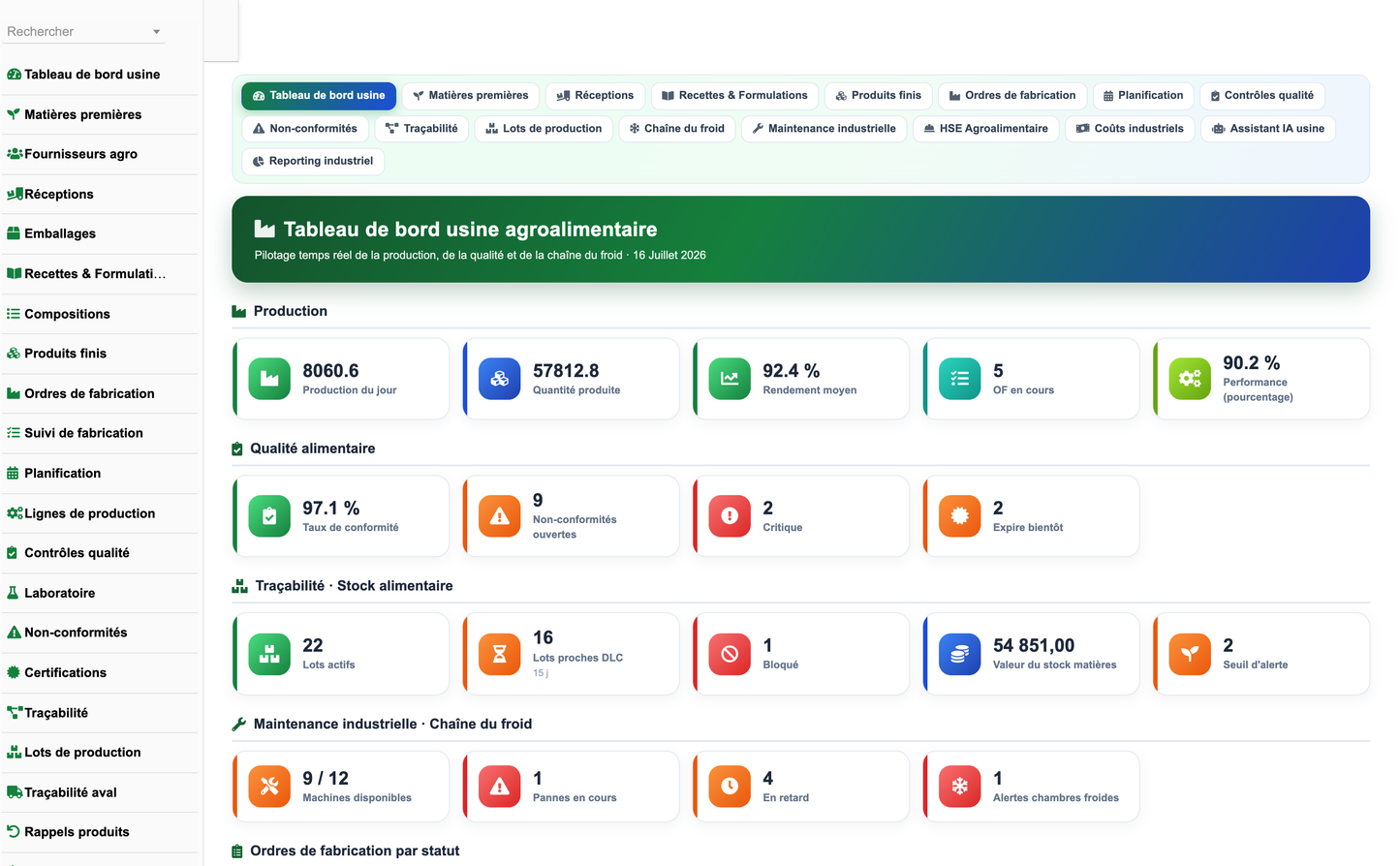
Task: Click the Machines disponibles tools icon
Action: 269,787
